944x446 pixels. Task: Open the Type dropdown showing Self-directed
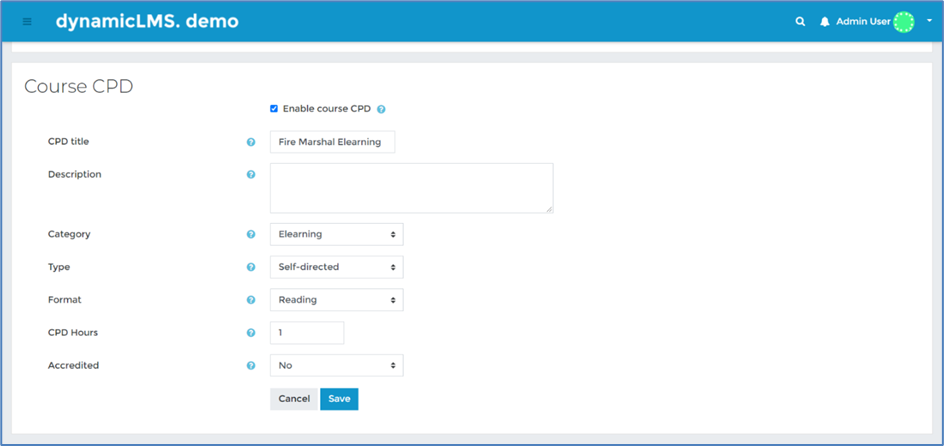pyautogui.click(x=337, y=267)
